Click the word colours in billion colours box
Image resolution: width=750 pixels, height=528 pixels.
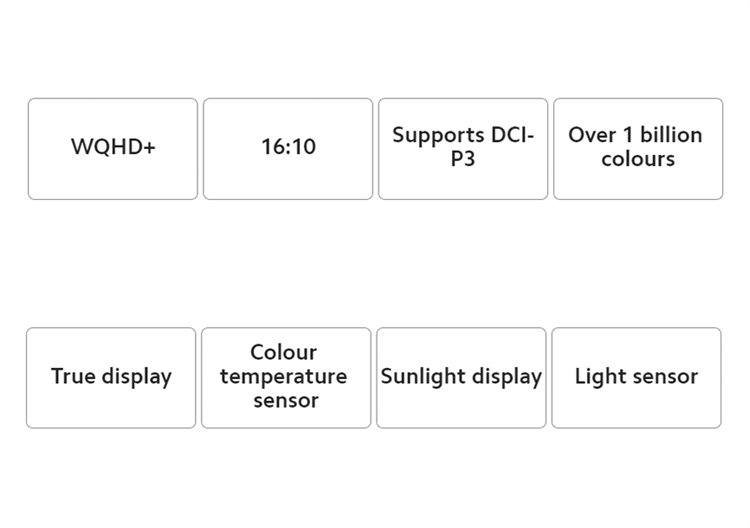pos(638,159)
